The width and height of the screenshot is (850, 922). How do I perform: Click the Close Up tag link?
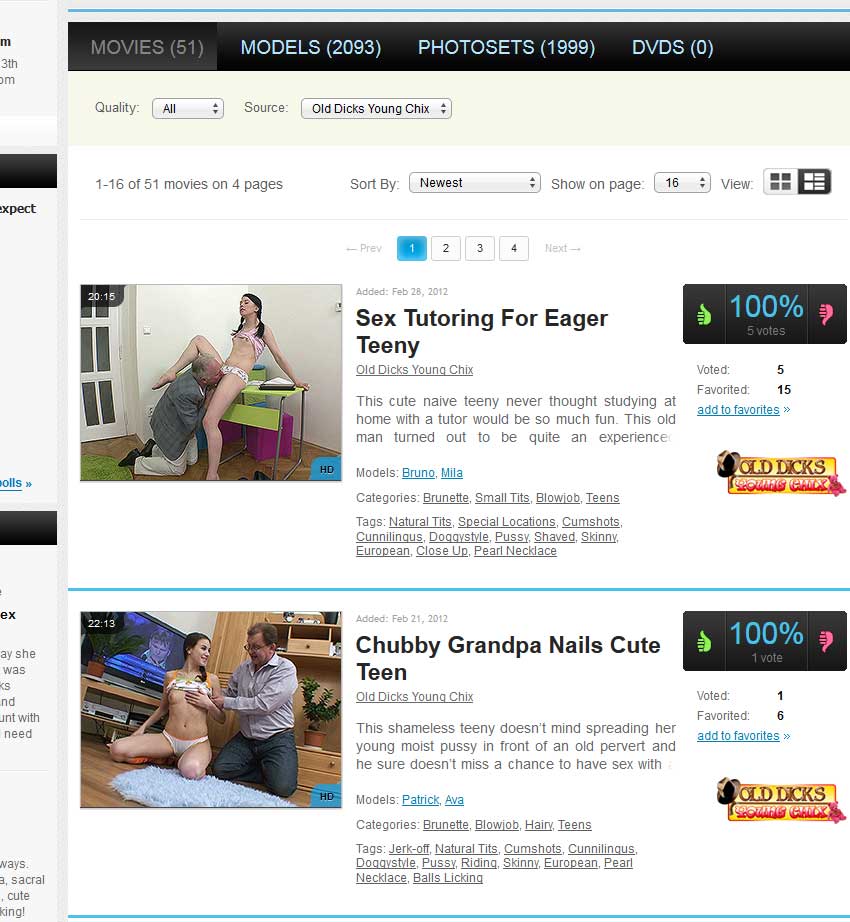442,551
